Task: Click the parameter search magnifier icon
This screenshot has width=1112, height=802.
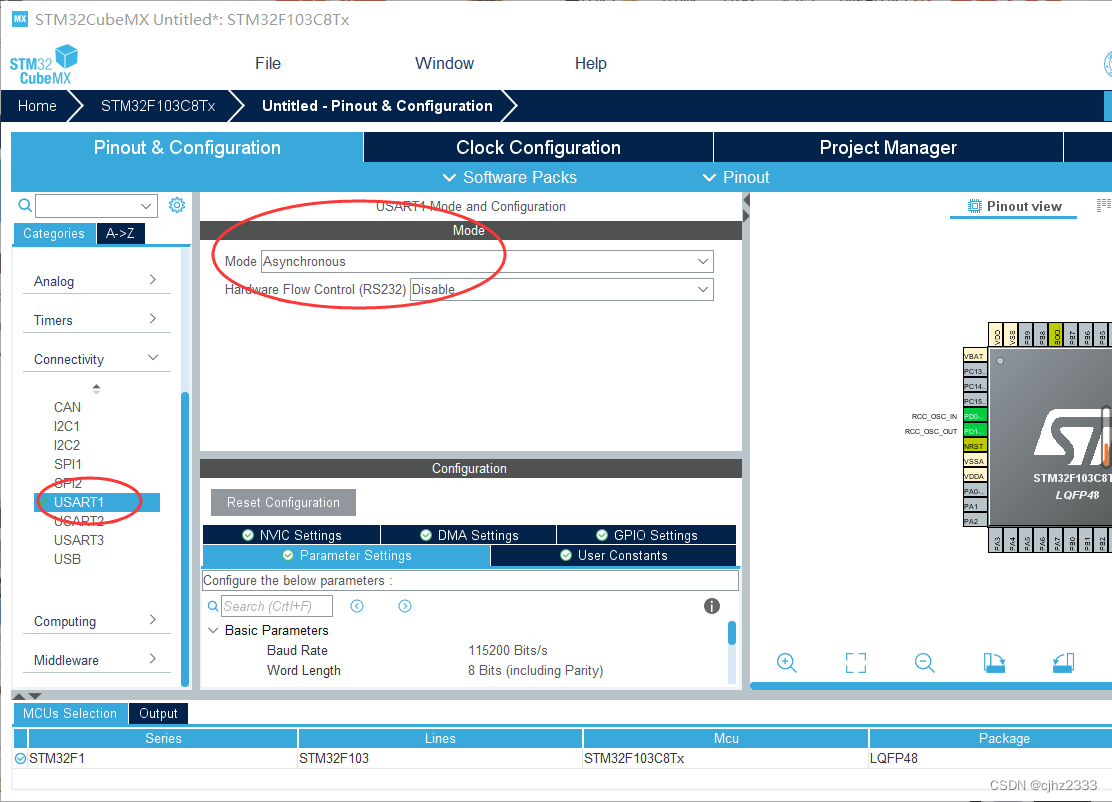Action: tap(213, 606)
